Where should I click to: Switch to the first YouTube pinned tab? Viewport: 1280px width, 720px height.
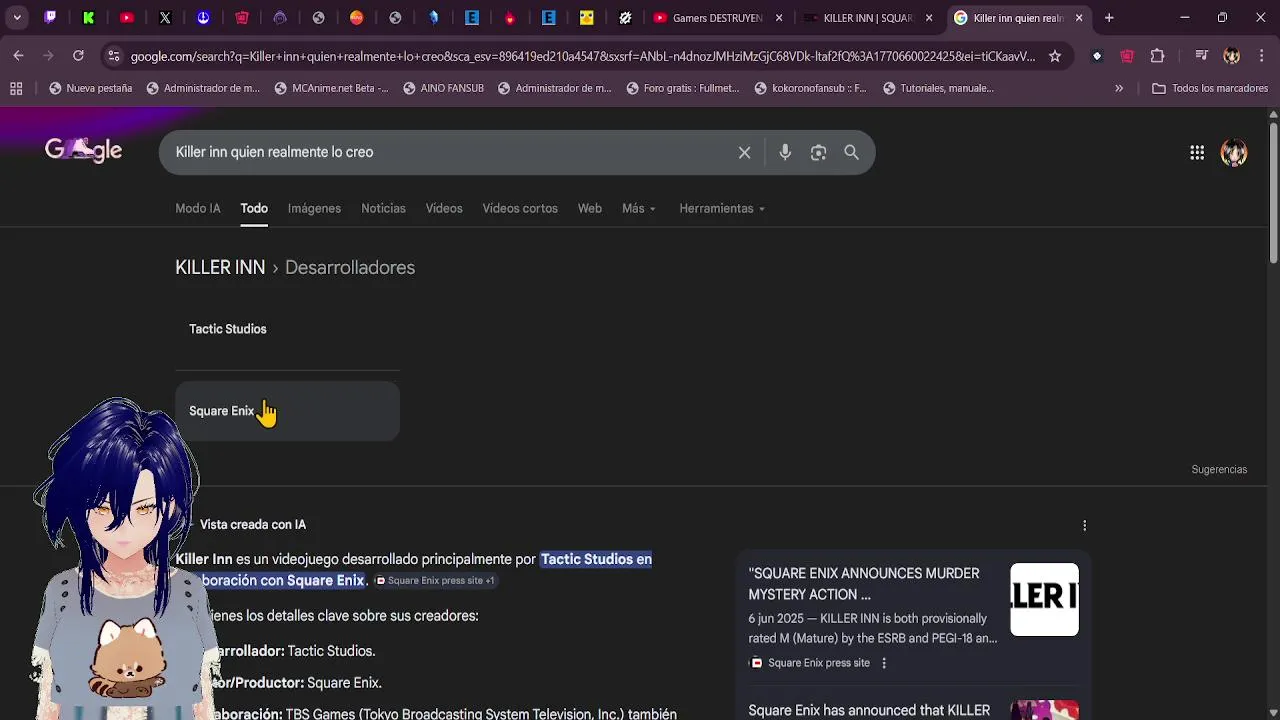point(127,17)
